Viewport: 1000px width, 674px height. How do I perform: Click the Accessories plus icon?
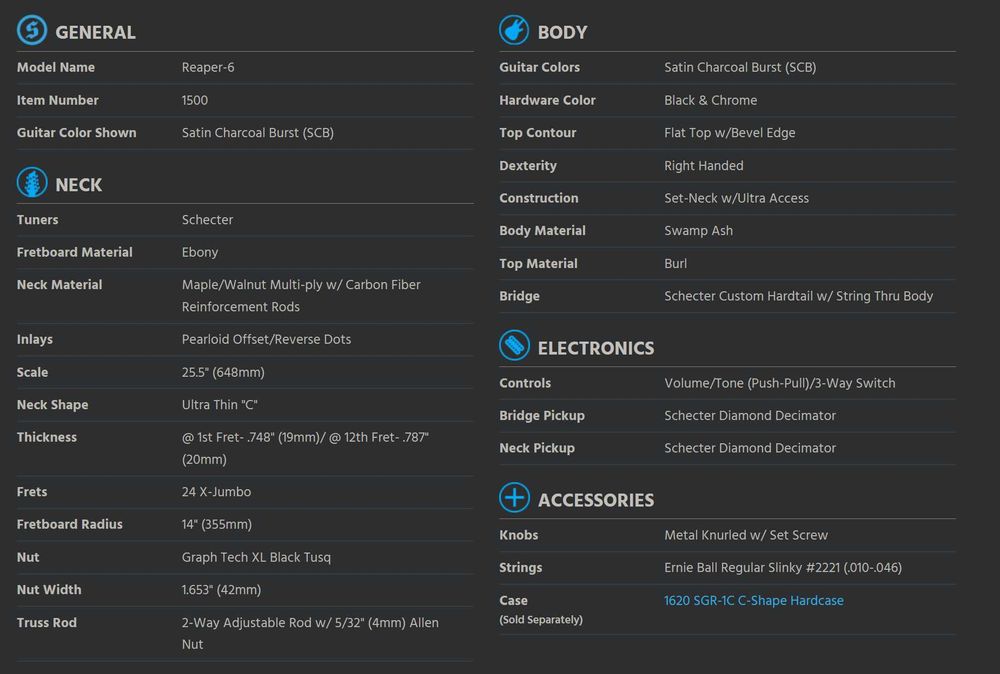(x=514, y=498)
